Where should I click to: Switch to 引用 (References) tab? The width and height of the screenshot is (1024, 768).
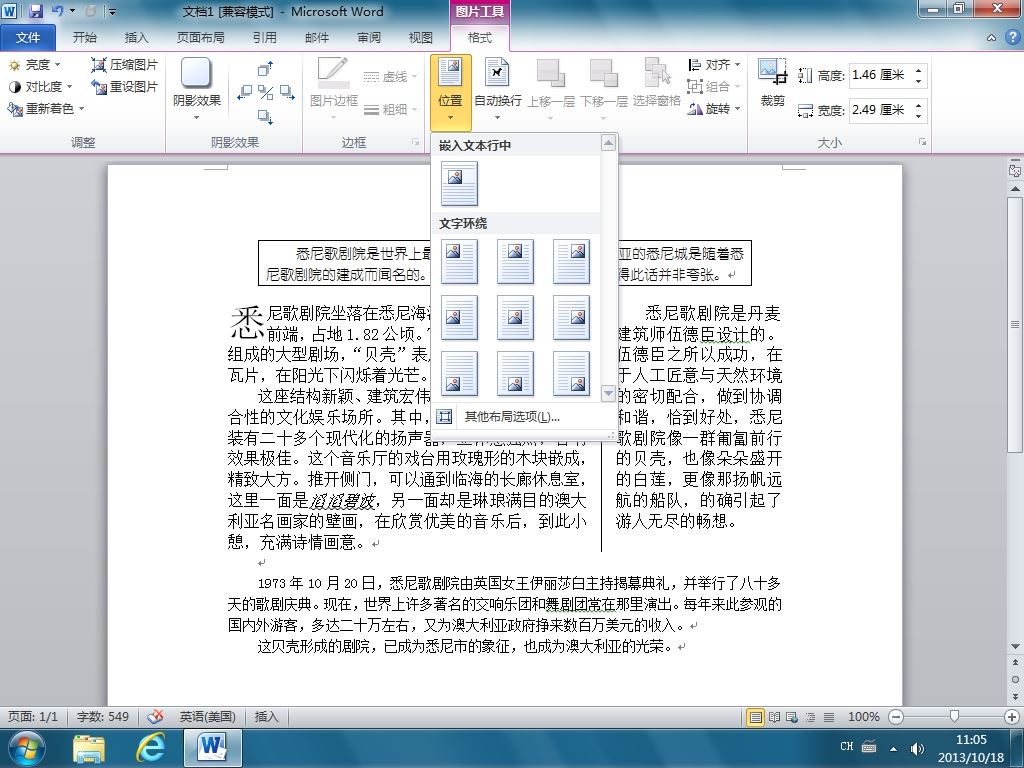coord(264,37)
